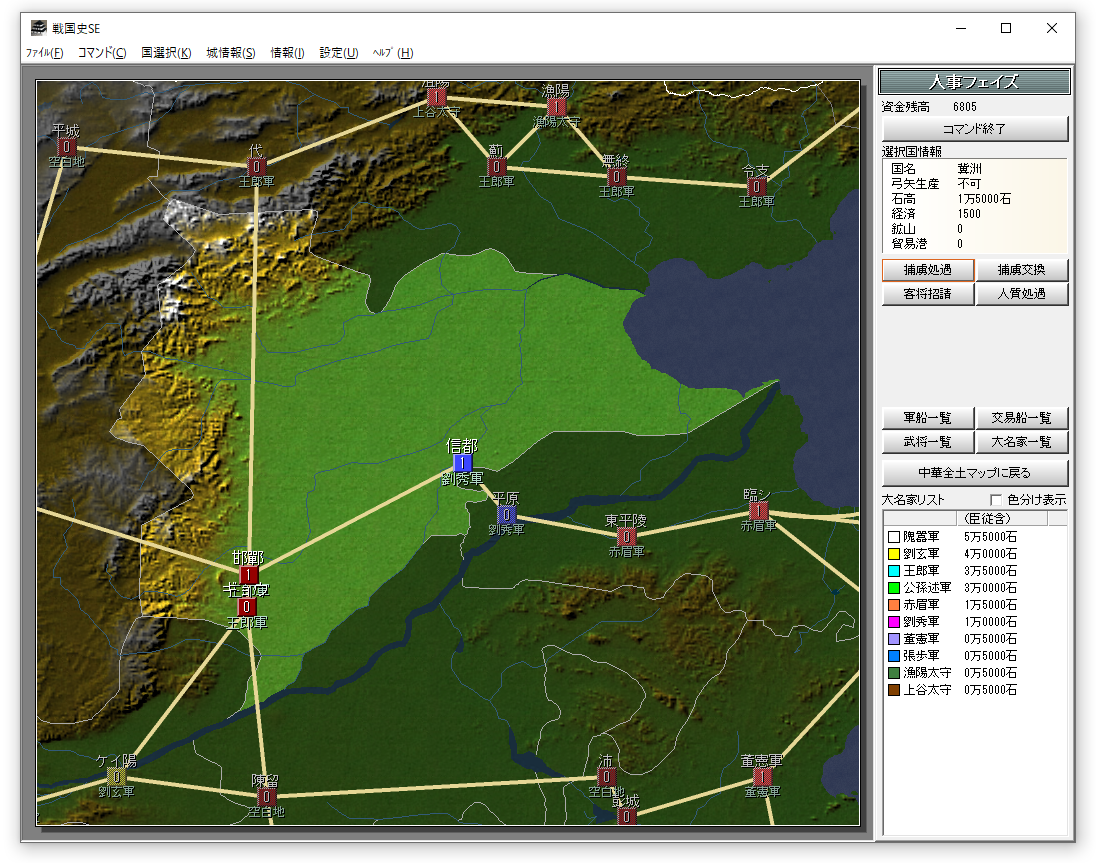Click the 無終 castle marker
This screenshot has width=1096, height=863.
click(x=617, y=177)
